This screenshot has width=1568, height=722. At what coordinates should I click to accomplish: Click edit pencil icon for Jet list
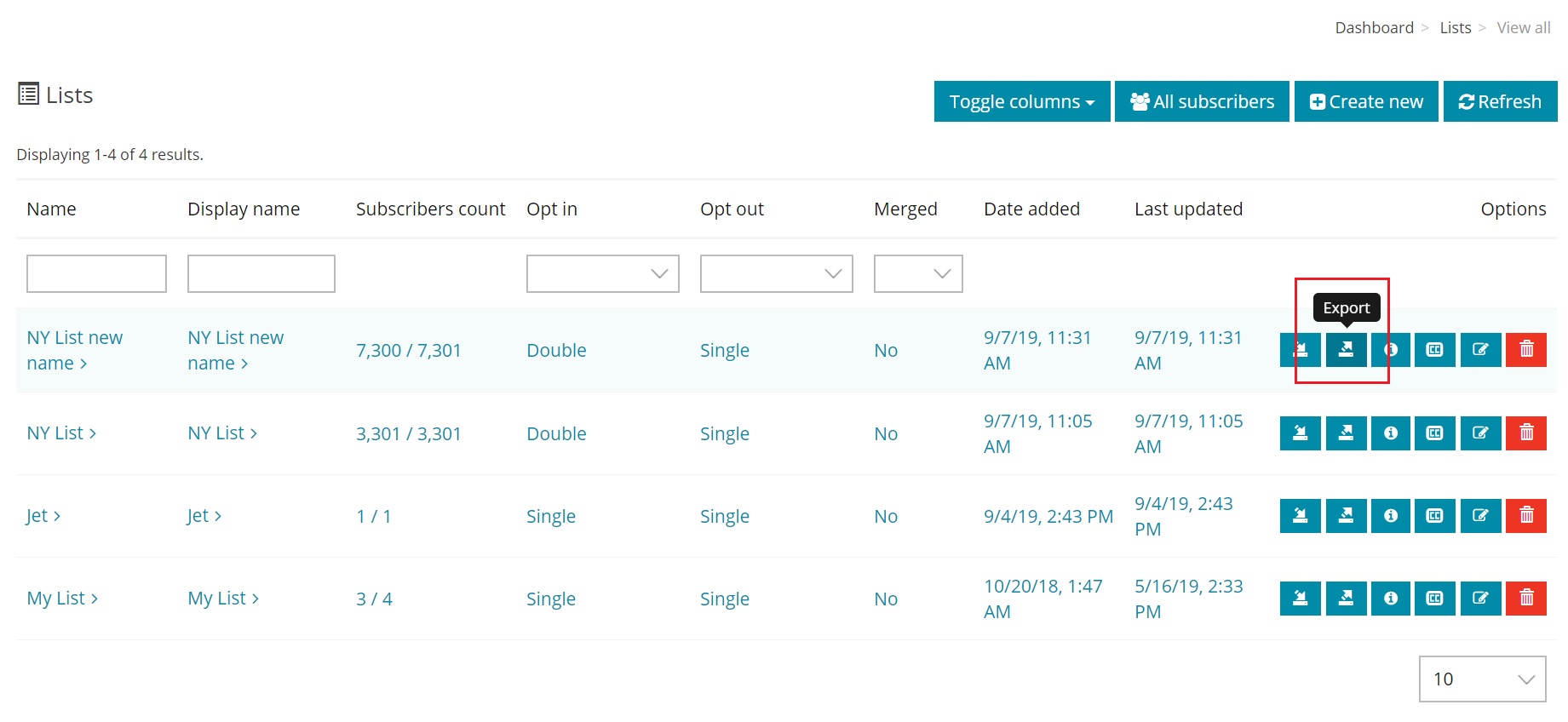point(1480,516)
